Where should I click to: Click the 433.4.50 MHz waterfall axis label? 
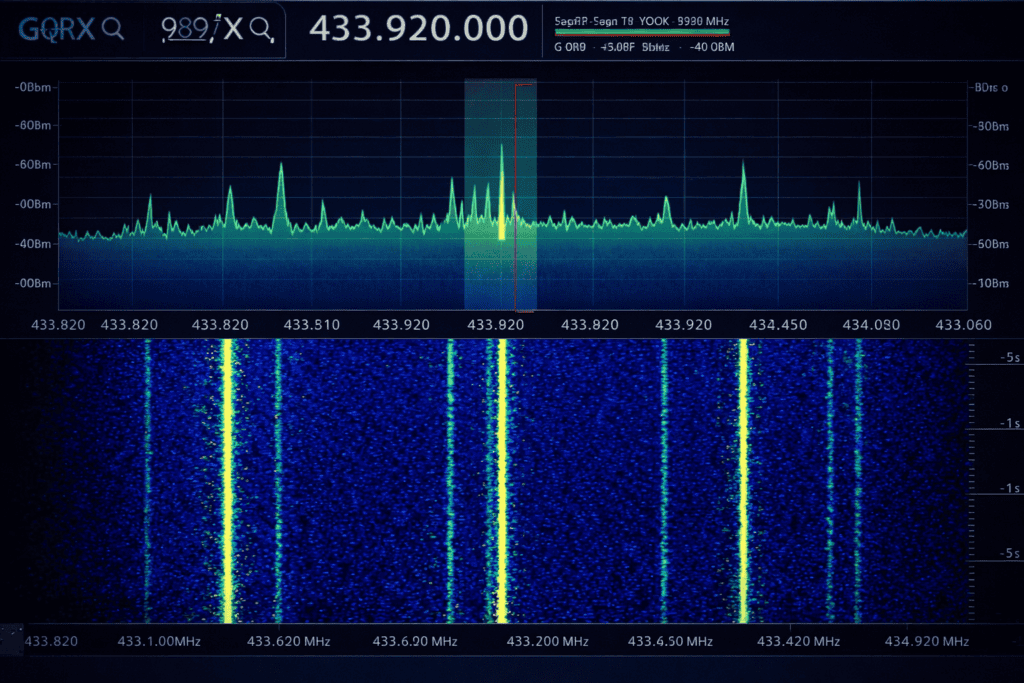click(670, 641)
